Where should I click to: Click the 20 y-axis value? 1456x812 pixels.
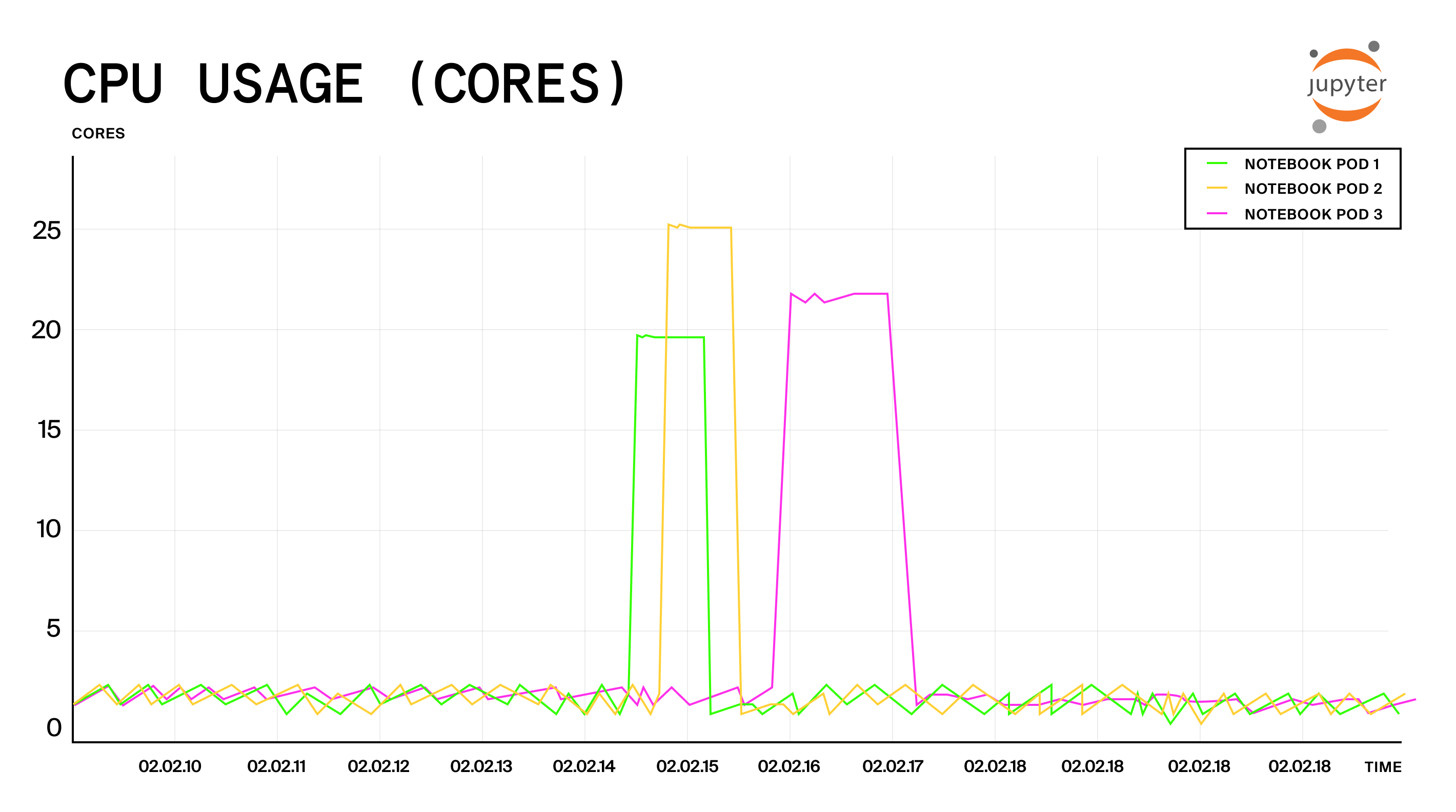click(46, 330)
